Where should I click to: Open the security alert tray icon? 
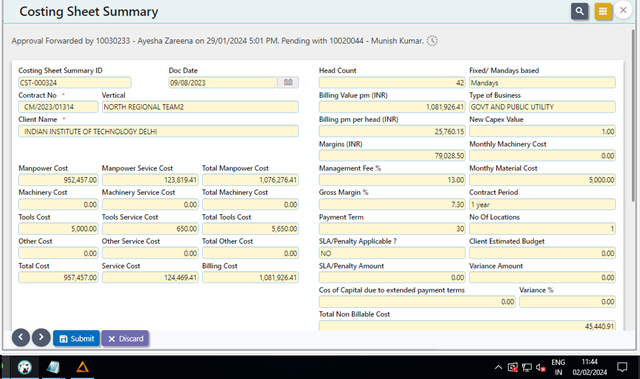pos(513,367)
